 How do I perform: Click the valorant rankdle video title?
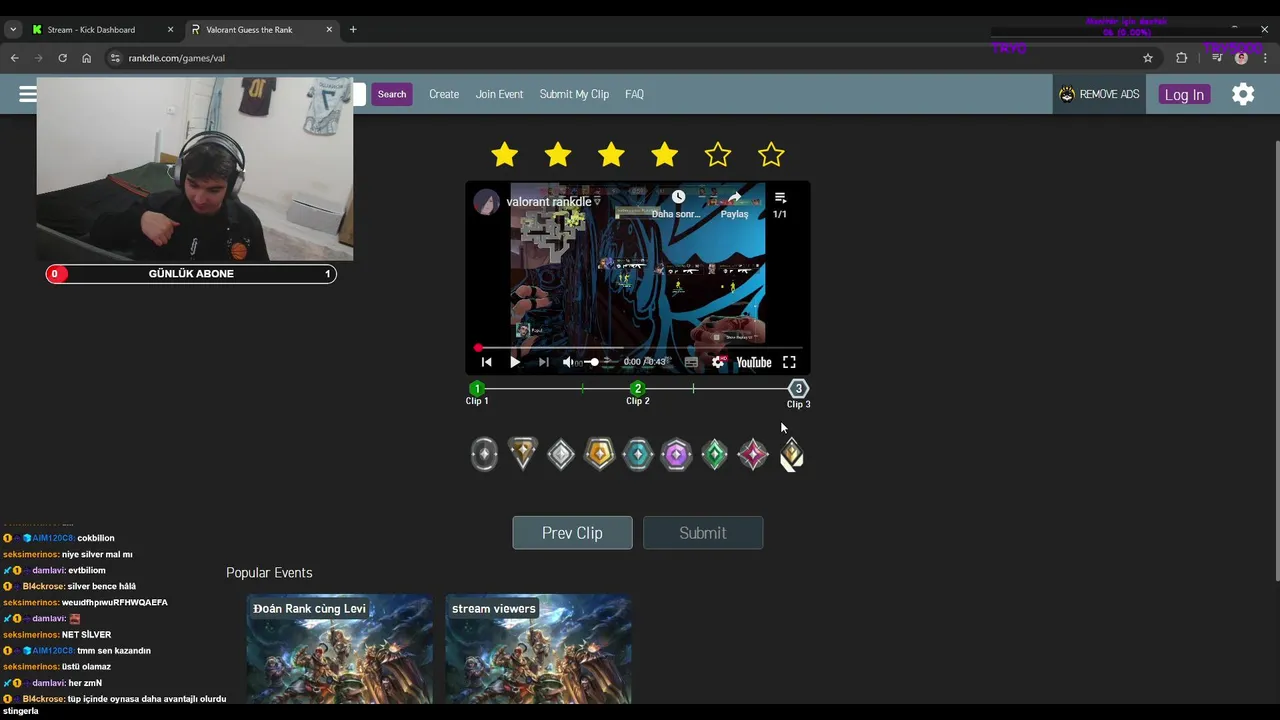[548, 202]
